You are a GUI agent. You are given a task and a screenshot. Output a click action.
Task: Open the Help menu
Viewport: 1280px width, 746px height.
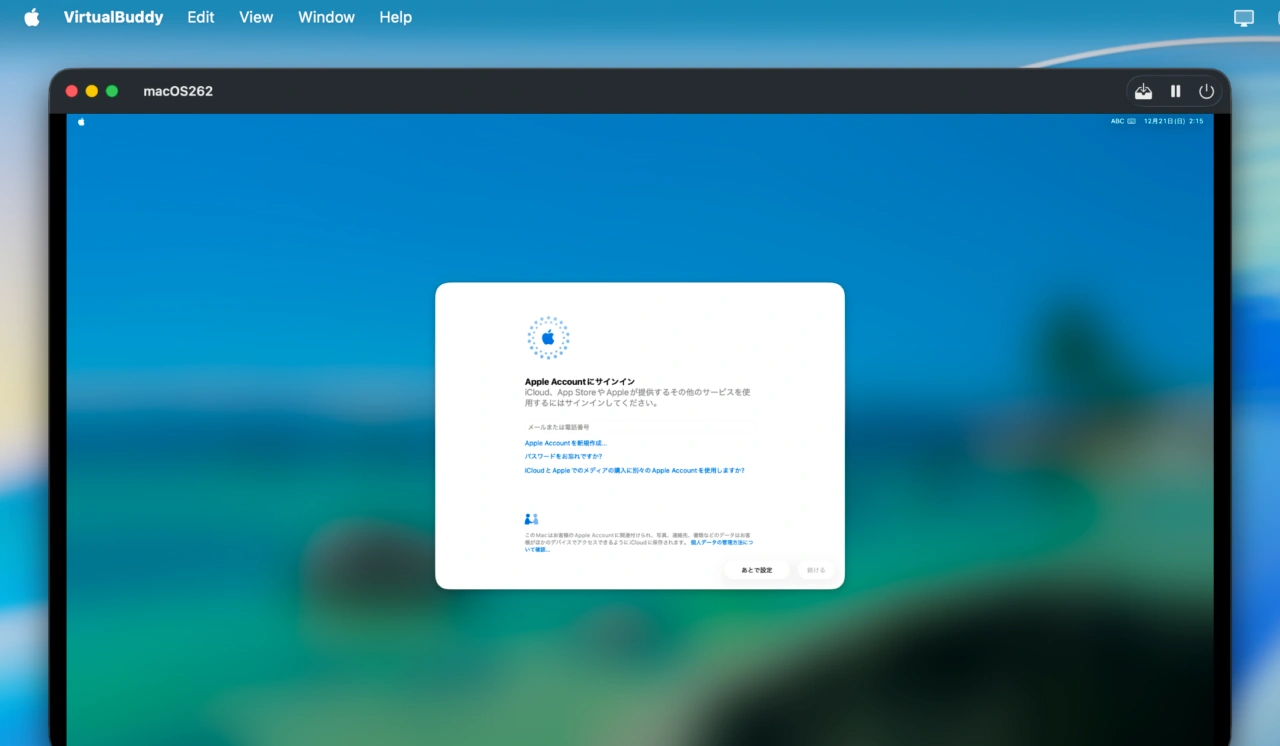pyautogui.click(x=395, y=17)
